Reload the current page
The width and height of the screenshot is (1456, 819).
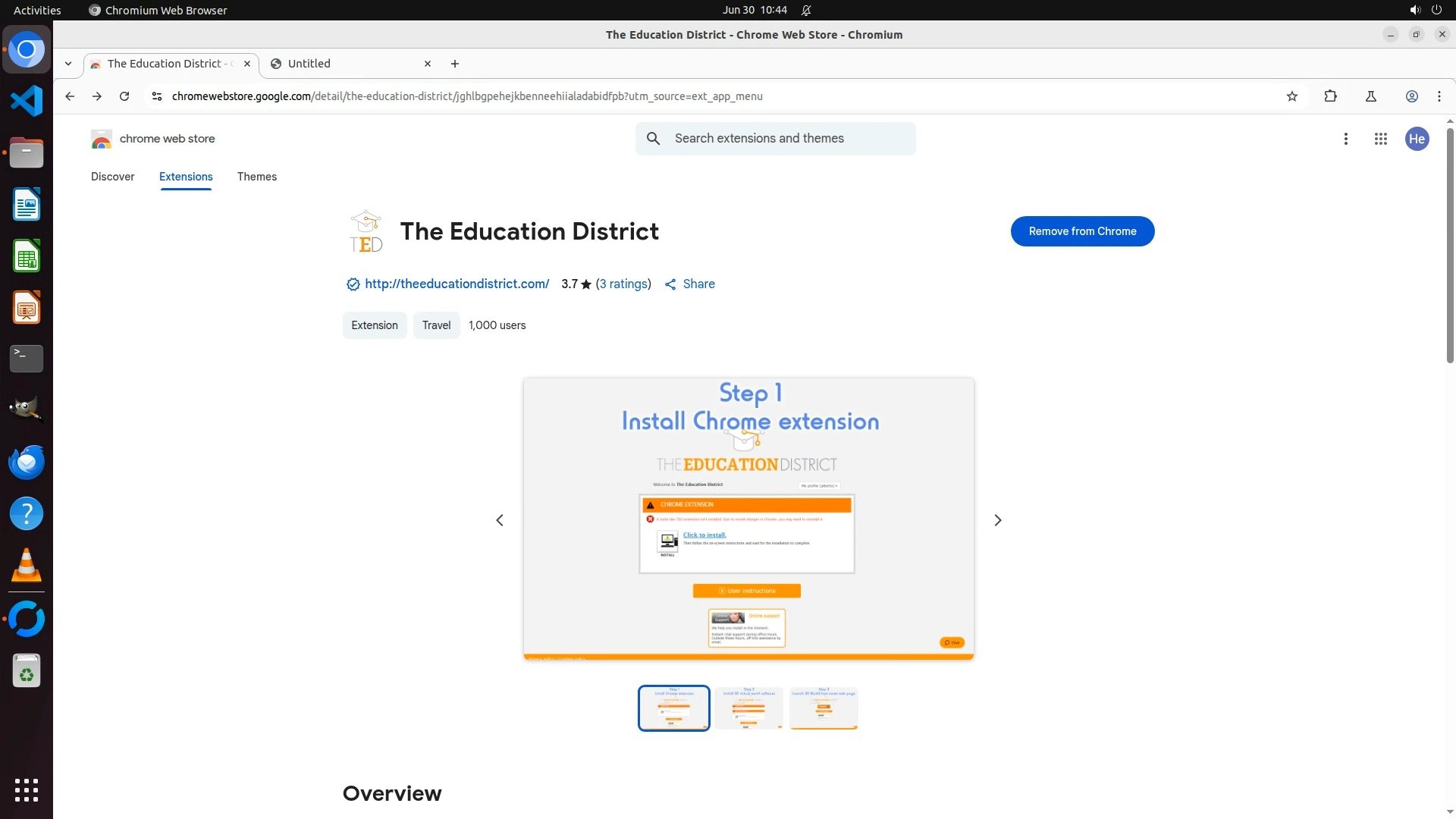point(124,96)
